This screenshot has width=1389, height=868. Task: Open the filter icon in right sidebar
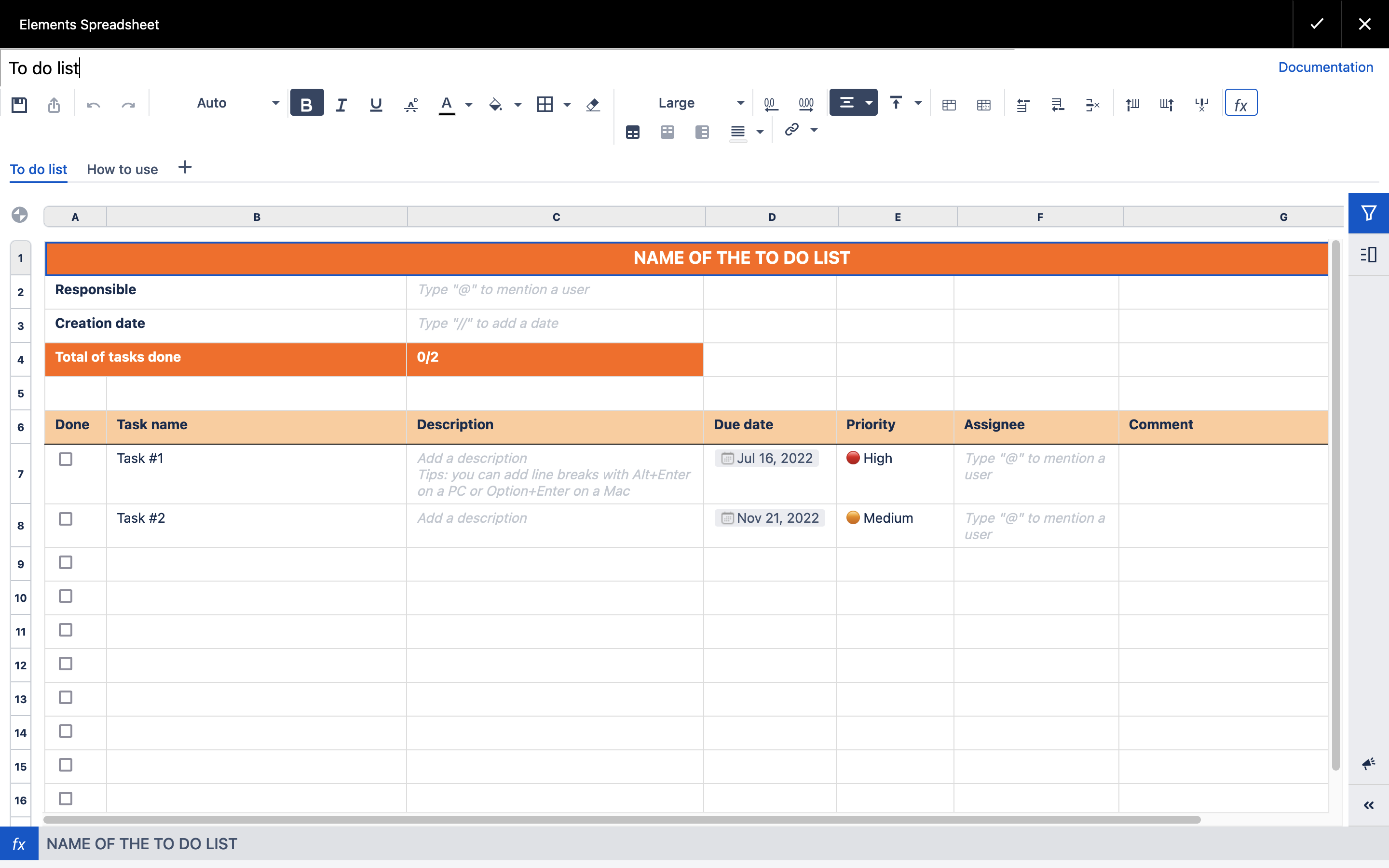pos(1368,212)
